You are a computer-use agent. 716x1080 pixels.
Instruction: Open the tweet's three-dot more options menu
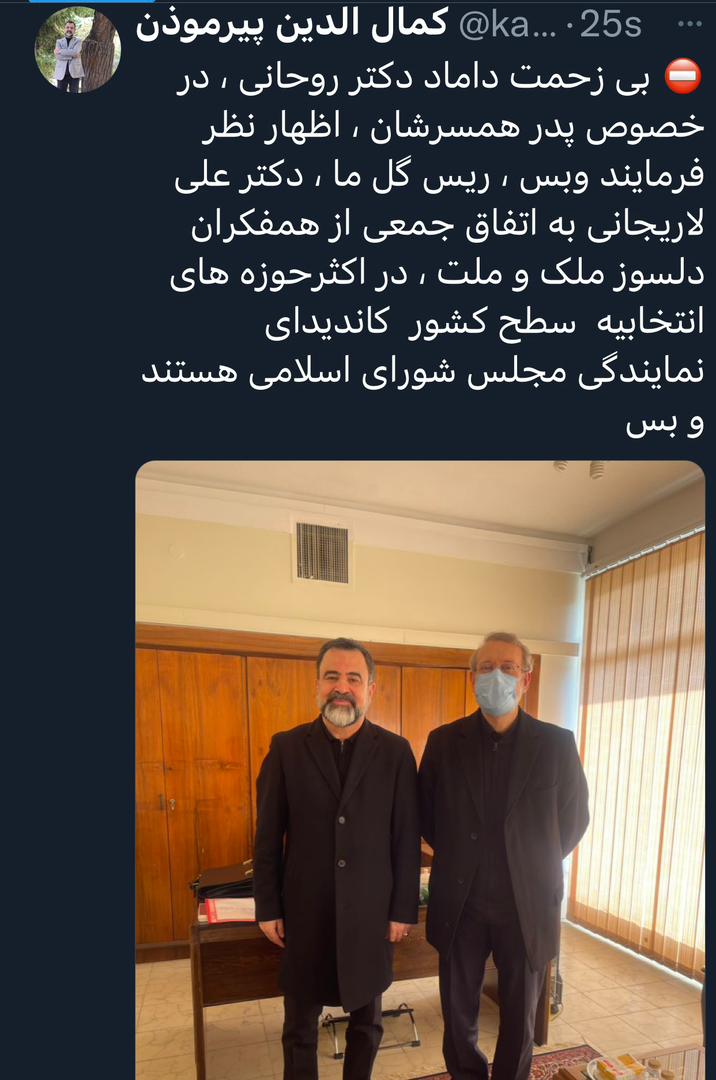pyautogui.click(x=689, y=25)
